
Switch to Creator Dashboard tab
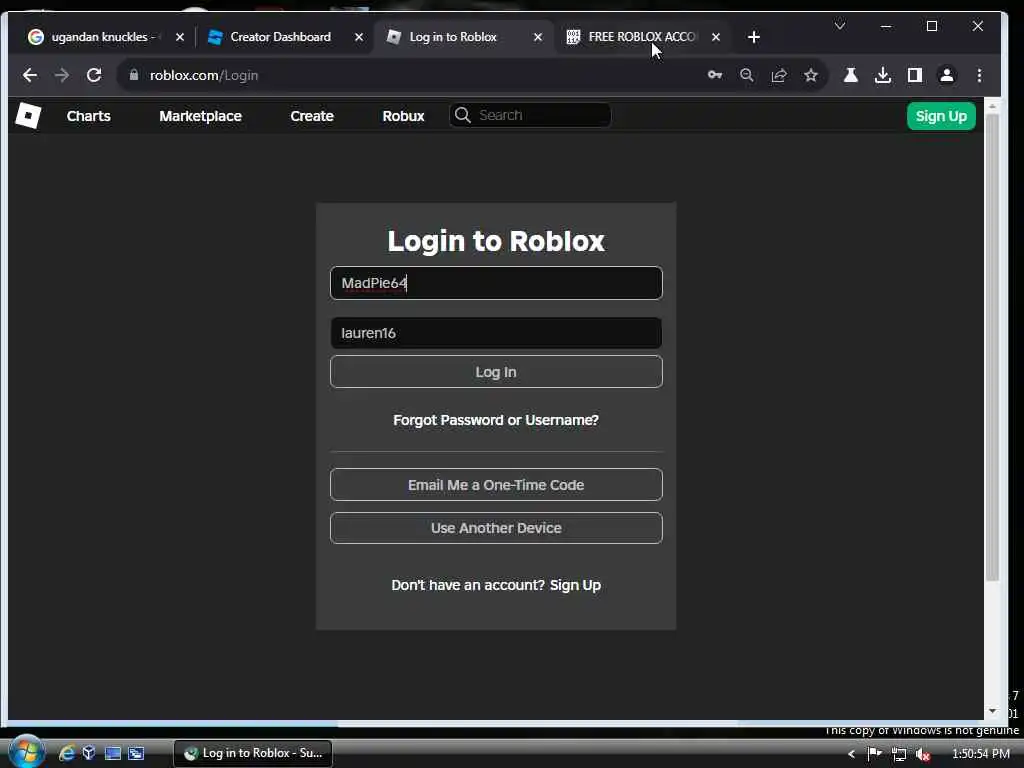(280, 37)
